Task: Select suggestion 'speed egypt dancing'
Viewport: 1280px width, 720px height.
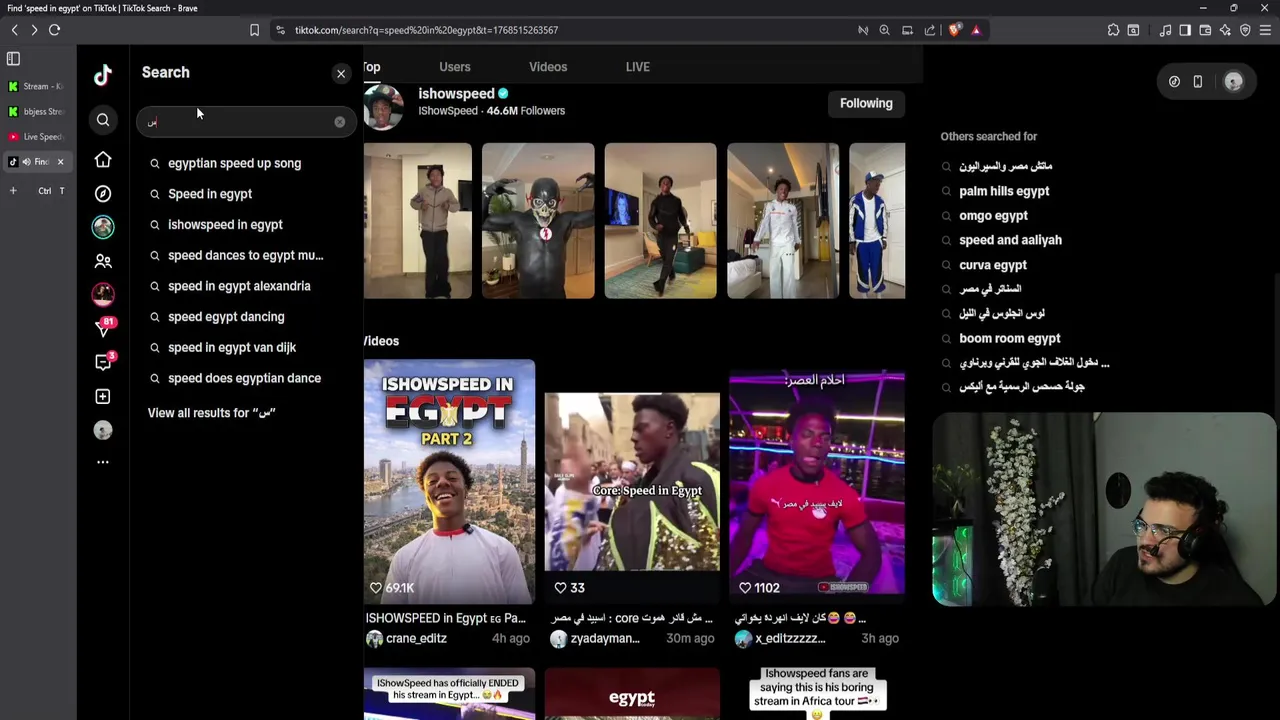Action: [226, 317]
